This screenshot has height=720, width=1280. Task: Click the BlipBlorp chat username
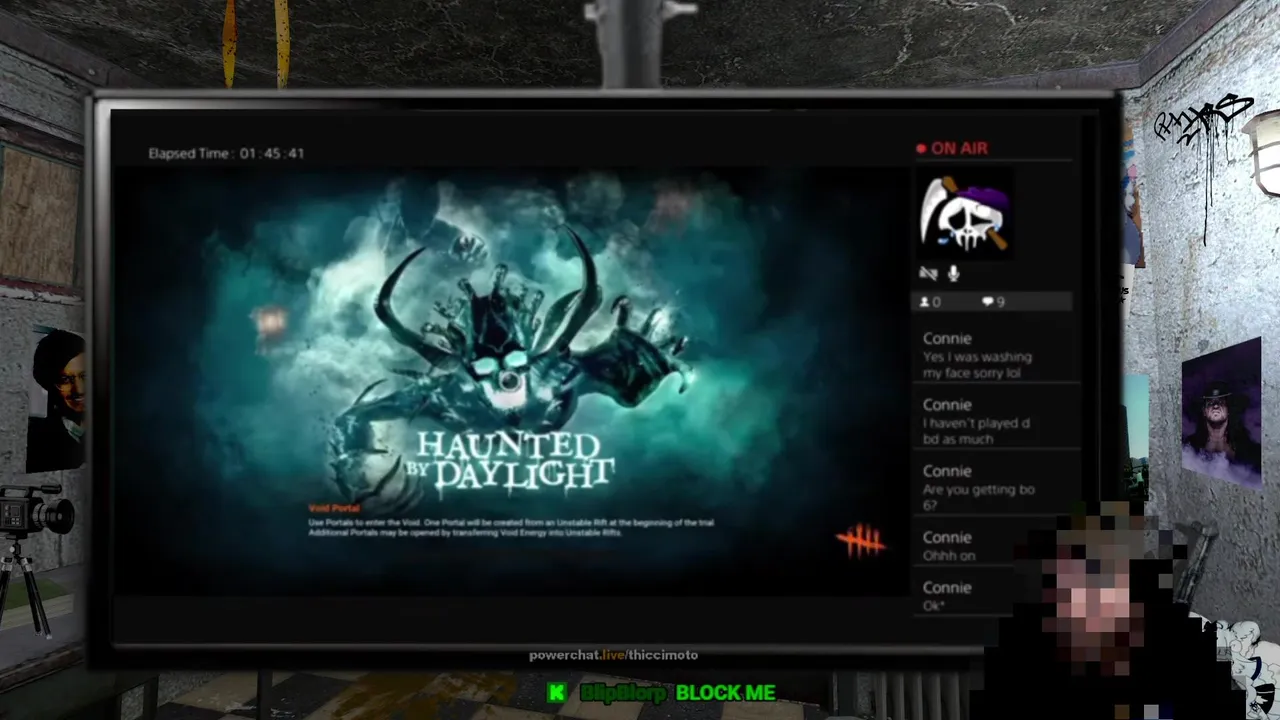pos(622,692)
